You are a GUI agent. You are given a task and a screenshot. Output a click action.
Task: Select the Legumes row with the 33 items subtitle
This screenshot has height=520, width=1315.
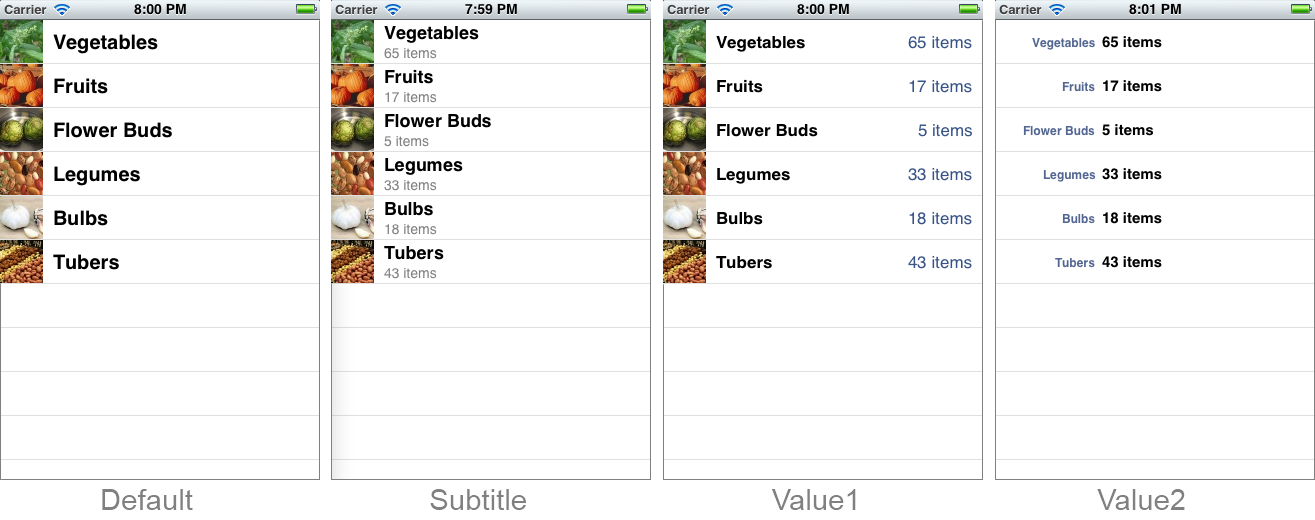point(491,174)
